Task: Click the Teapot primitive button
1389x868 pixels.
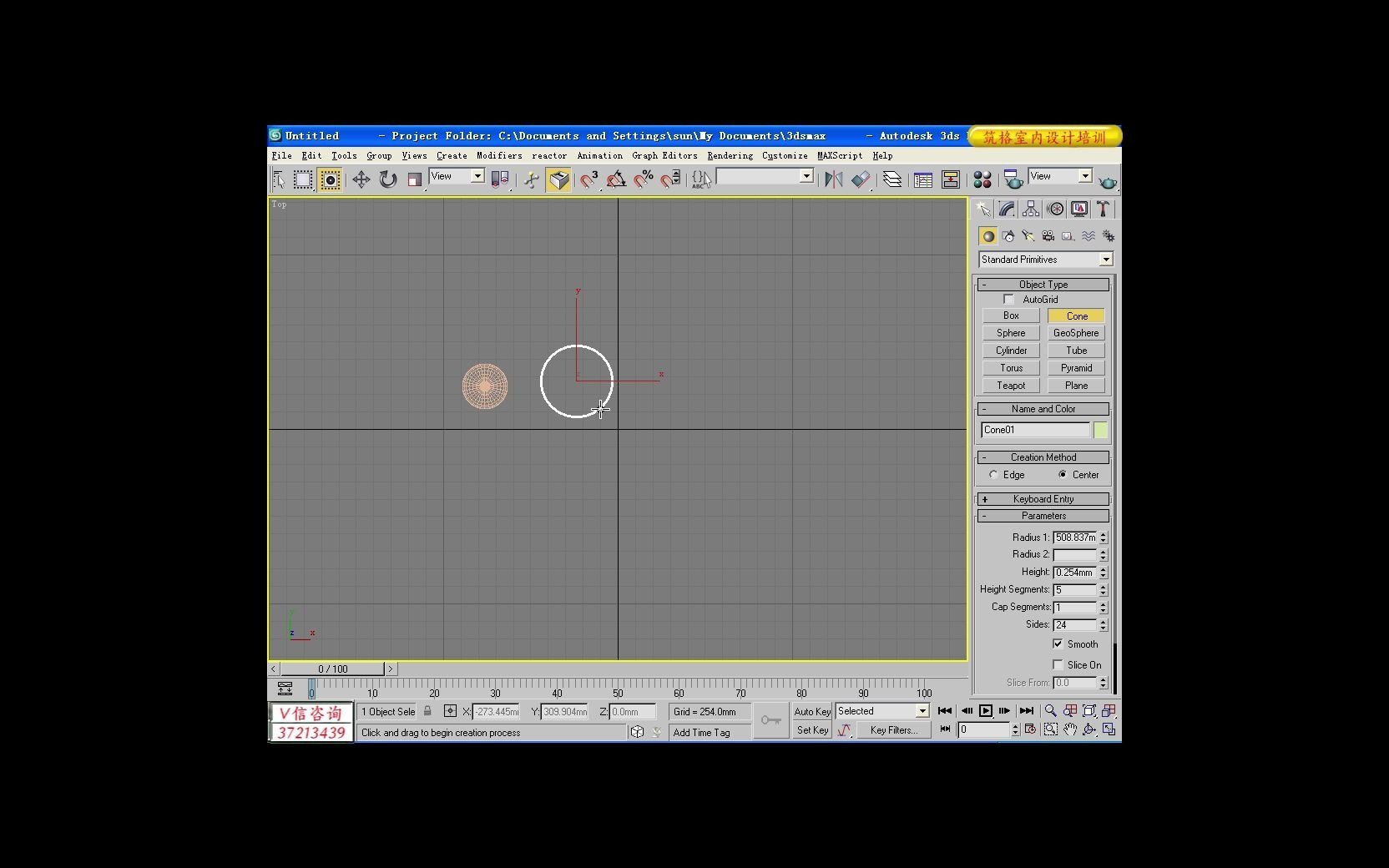Action: [x=1010, y=385]
